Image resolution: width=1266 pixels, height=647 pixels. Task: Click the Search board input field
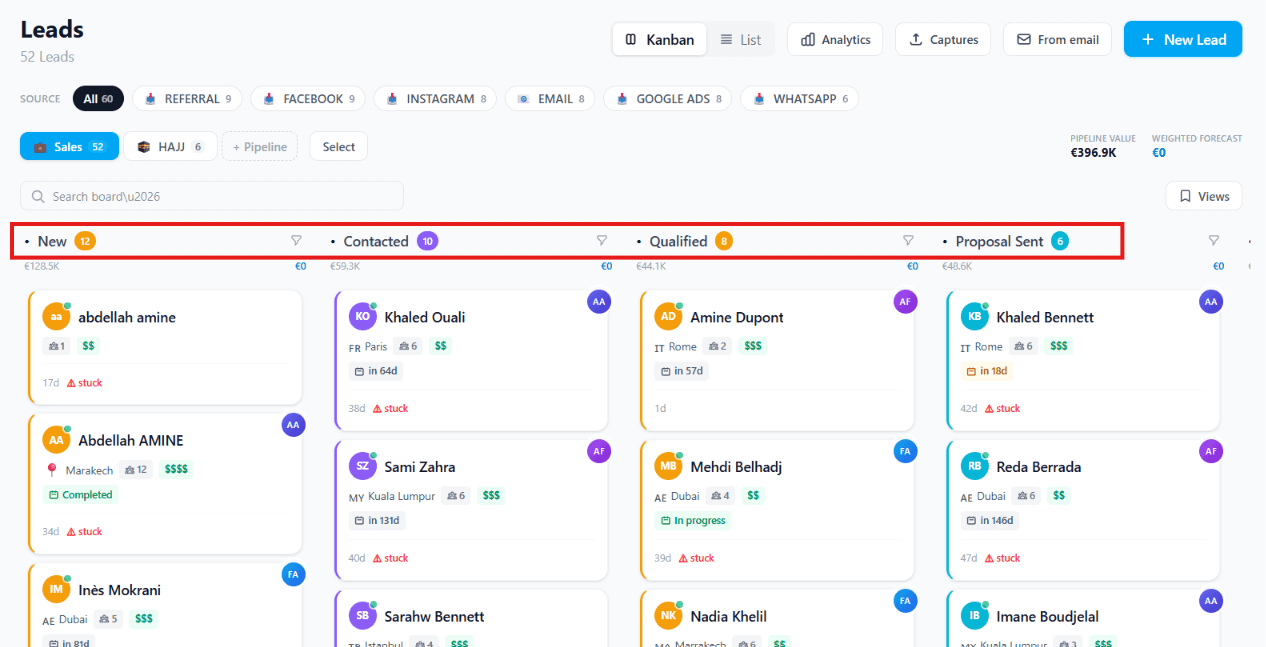(x=212, y=196)
